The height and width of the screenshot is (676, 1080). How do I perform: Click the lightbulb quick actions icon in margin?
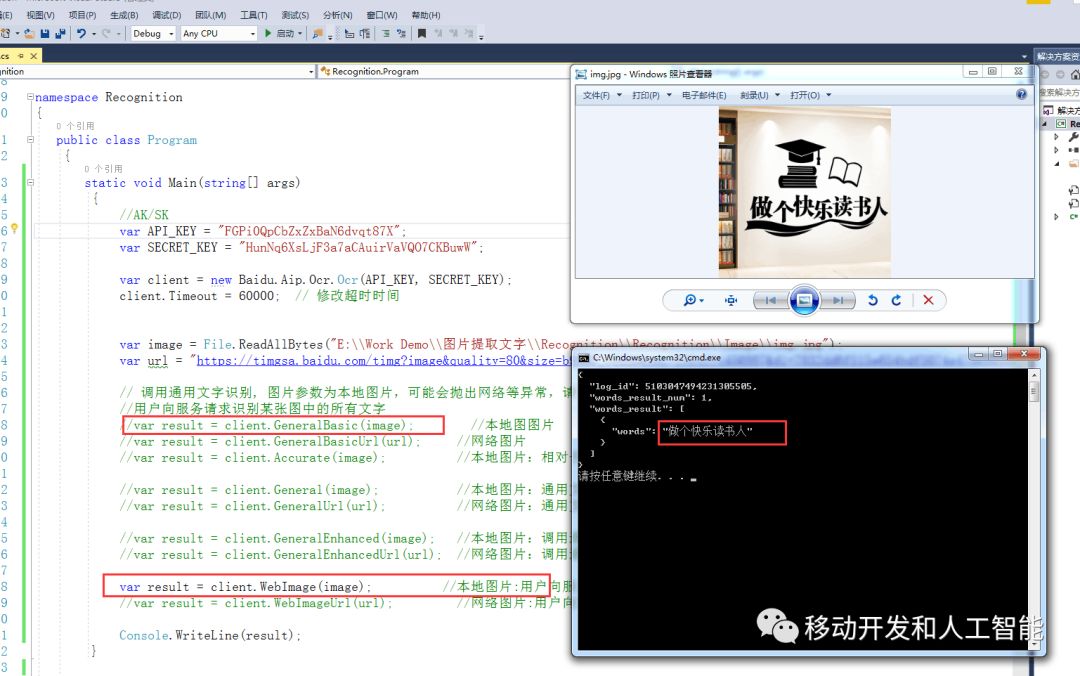click(14, 229)
